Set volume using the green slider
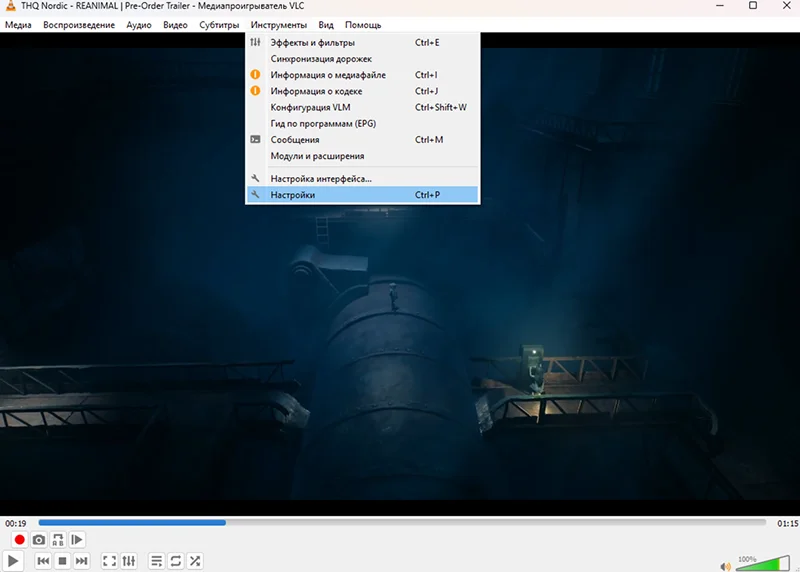The height and width of the screenshot is (572, 800). (x=762, y=564)
